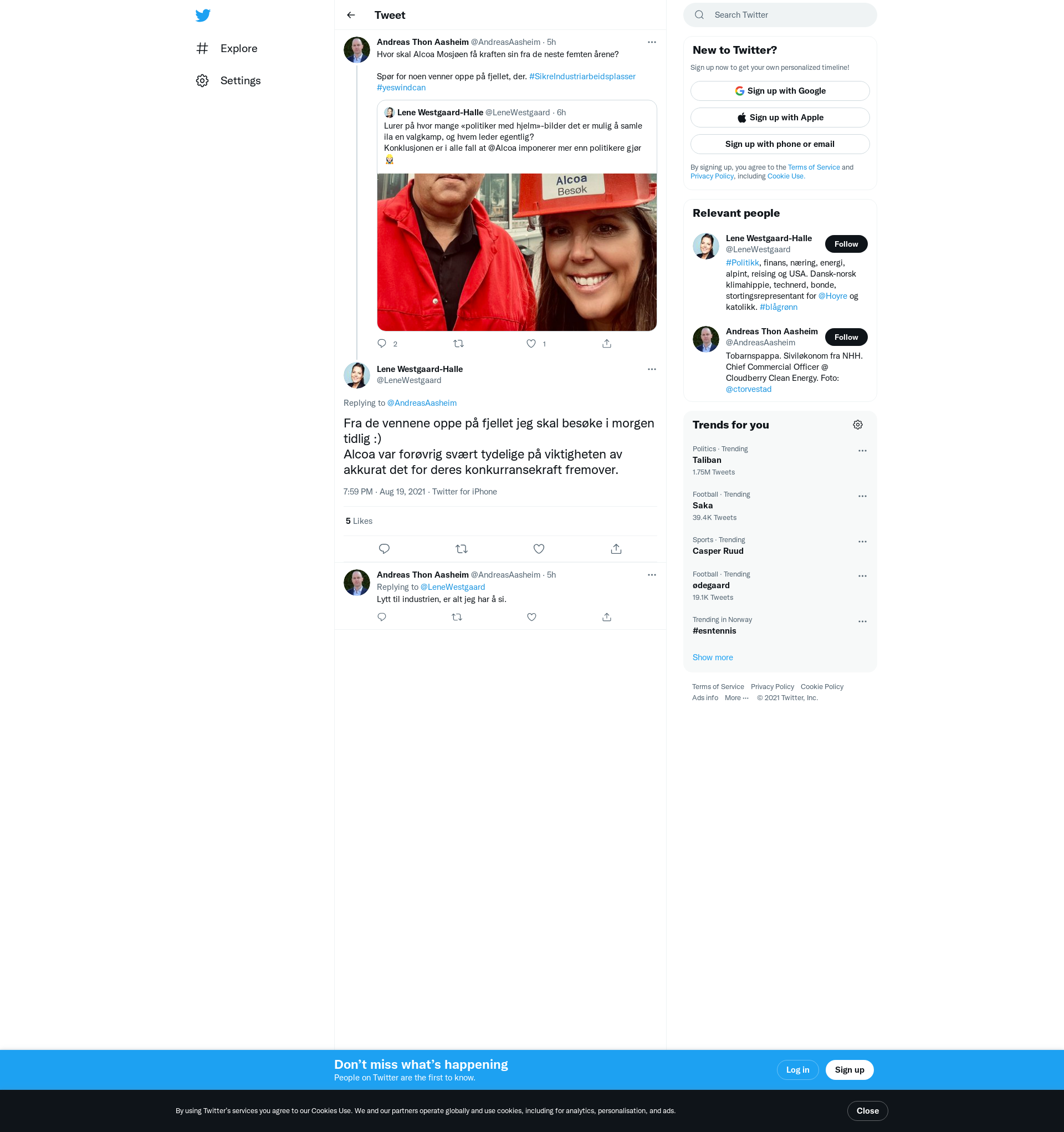Open @AndreasAasheim in 'Replying to' line

pyautogui.click(x=422, y=403)
